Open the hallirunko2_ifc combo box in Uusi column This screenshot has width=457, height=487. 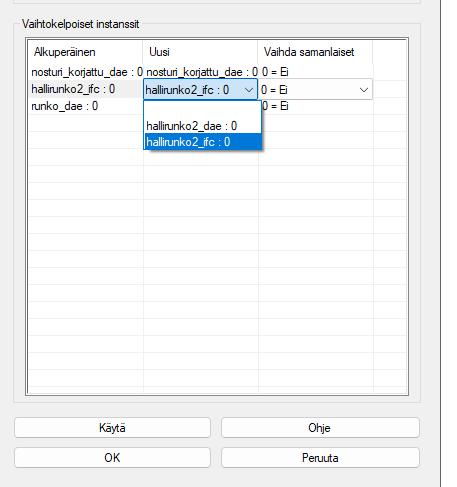coord(200,89)
